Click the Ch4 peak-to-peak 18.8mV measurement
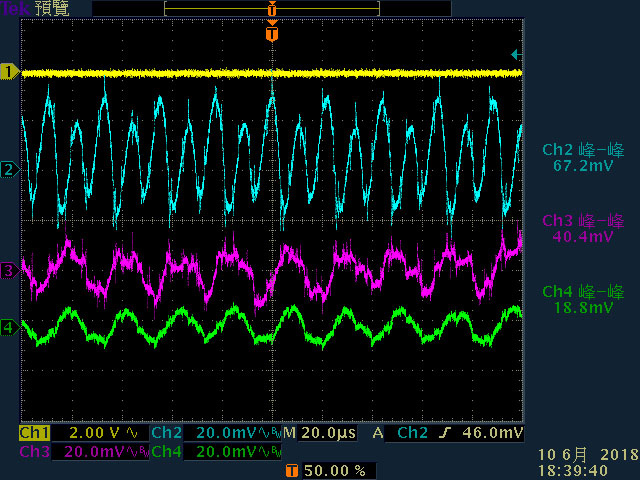Screen dimensions: 640x480 click(583, 300)
